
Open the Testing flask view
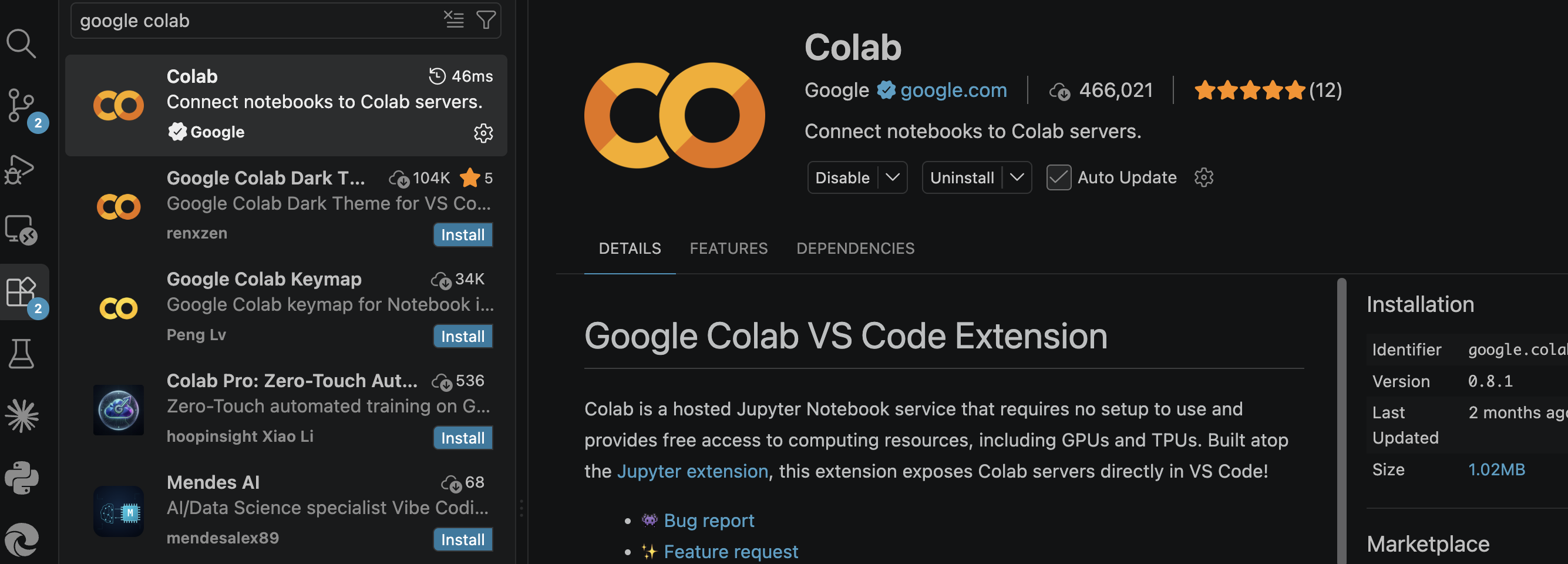point(21,354)
